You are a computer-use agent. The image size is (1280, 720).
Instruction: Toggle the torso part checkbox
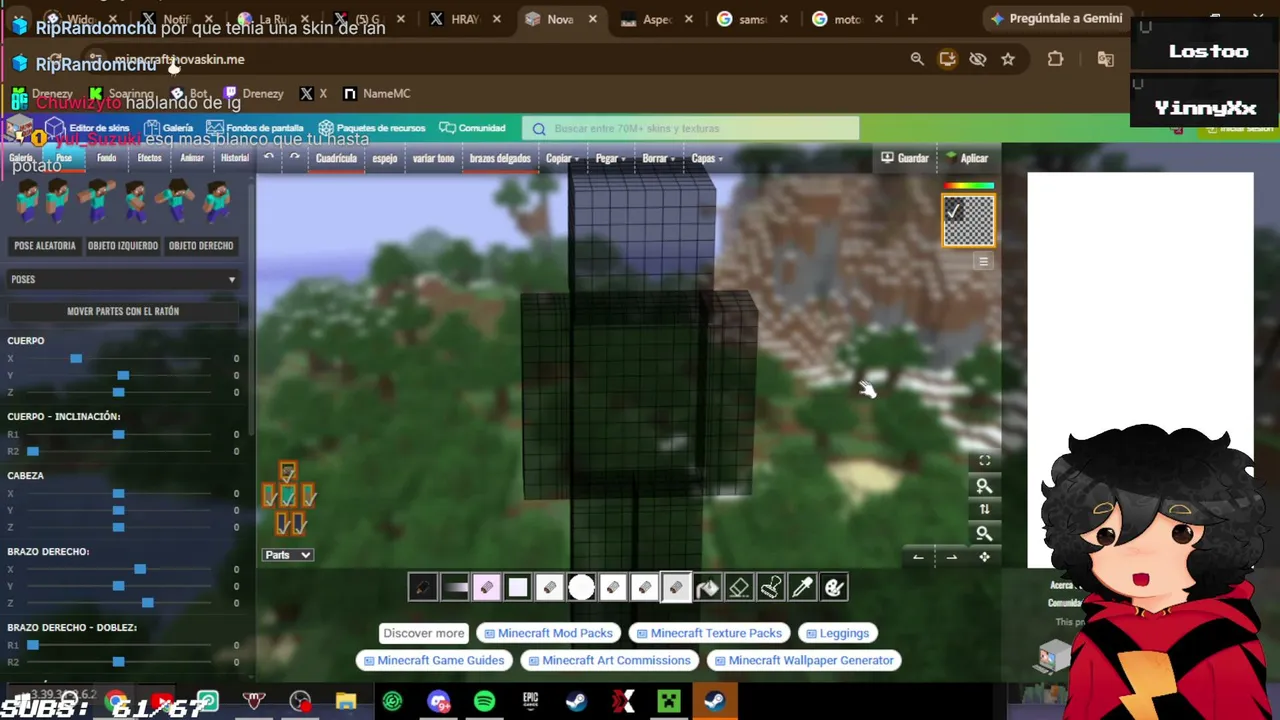[x=288, y=495]
